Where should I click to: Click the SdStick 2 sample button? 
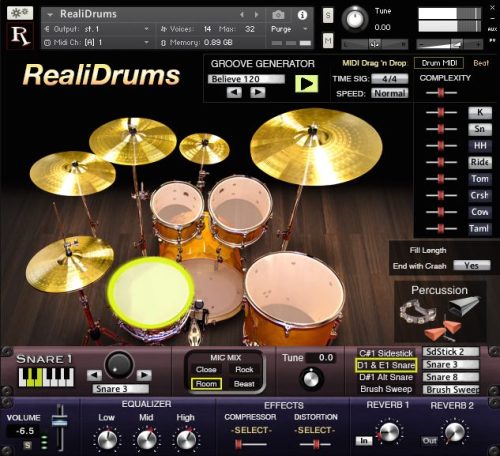point(451,352)
